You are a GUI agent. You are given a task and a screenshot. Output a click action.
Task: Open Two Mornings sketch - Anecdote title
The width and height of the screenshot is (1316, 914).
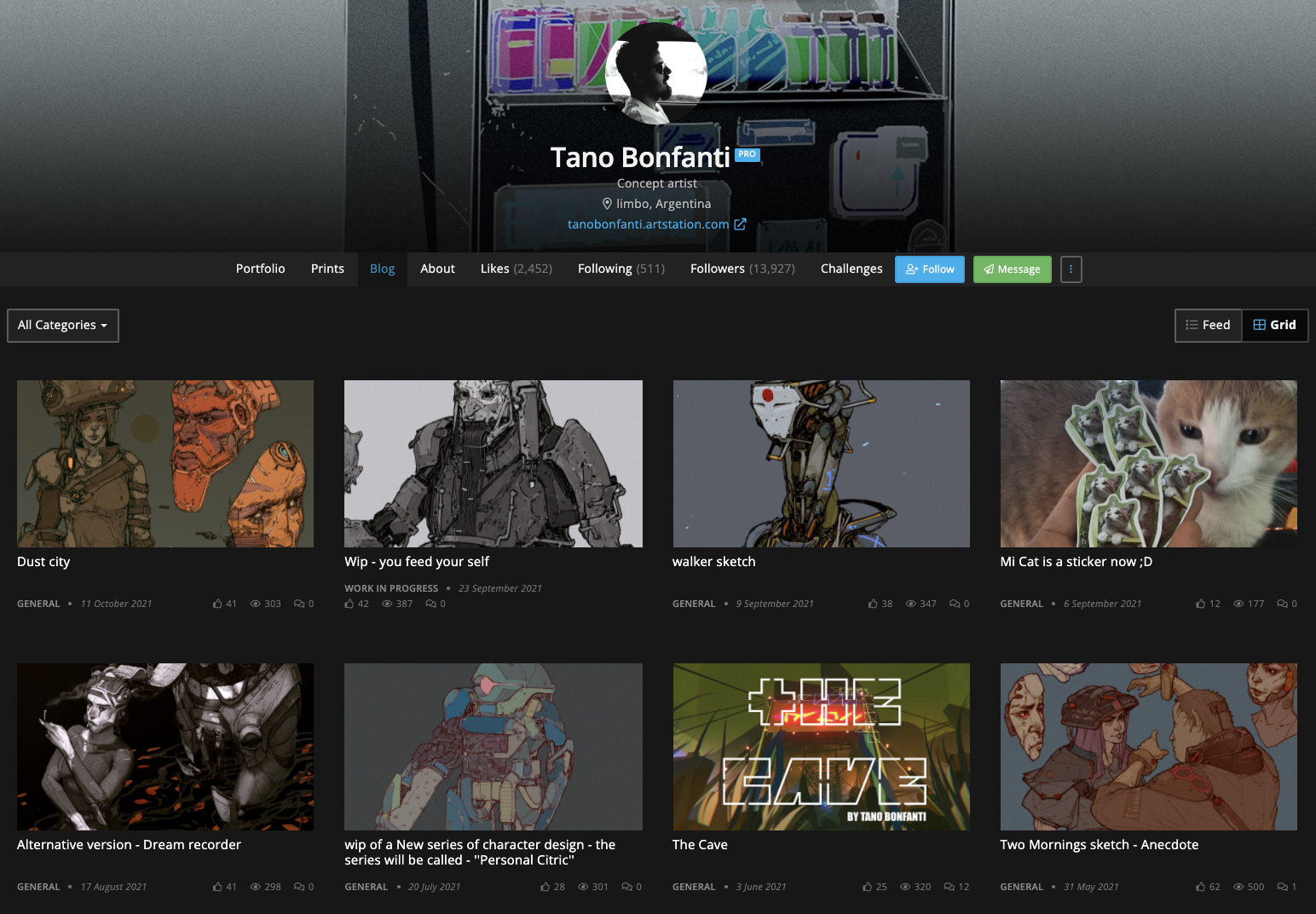click(1100, 845)
